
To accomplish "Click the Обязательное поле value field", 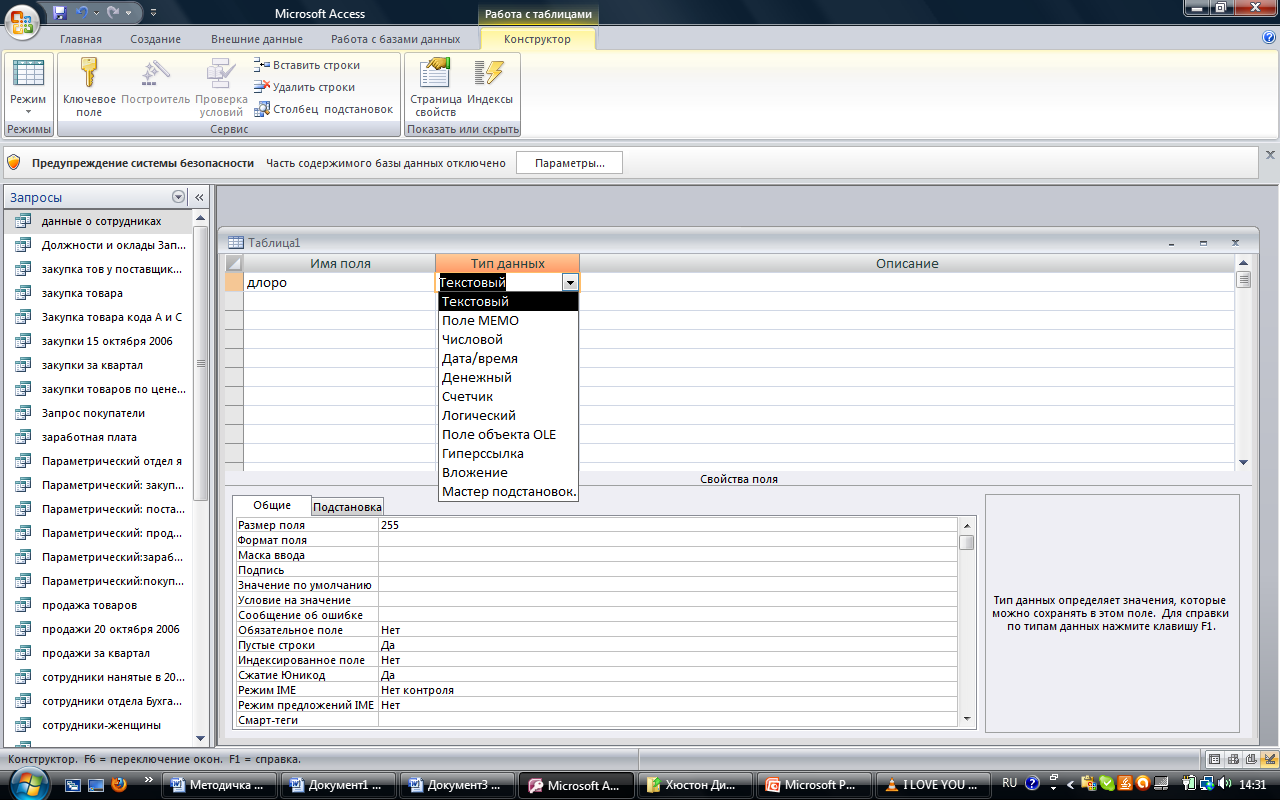I will pos(667,630).
